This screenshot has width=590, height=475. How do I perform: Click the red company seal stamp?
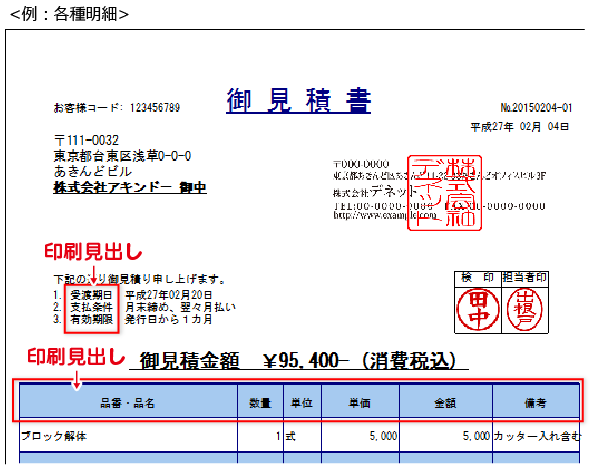pos(444,192)
